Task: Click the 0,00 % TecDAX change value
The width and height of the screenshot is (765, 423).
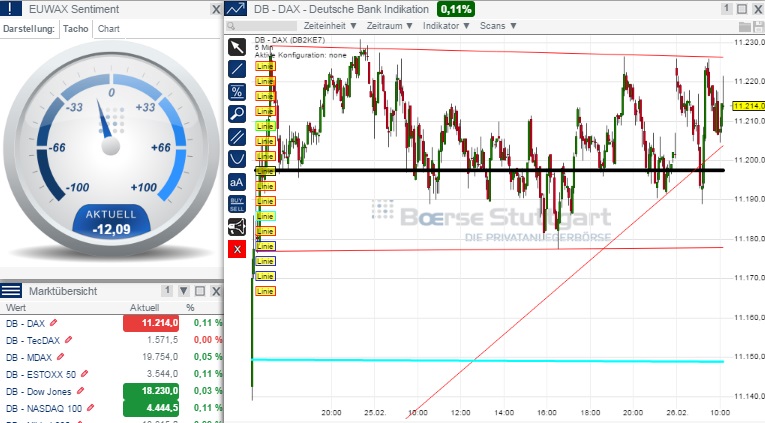Action: (x=208, y=340)
